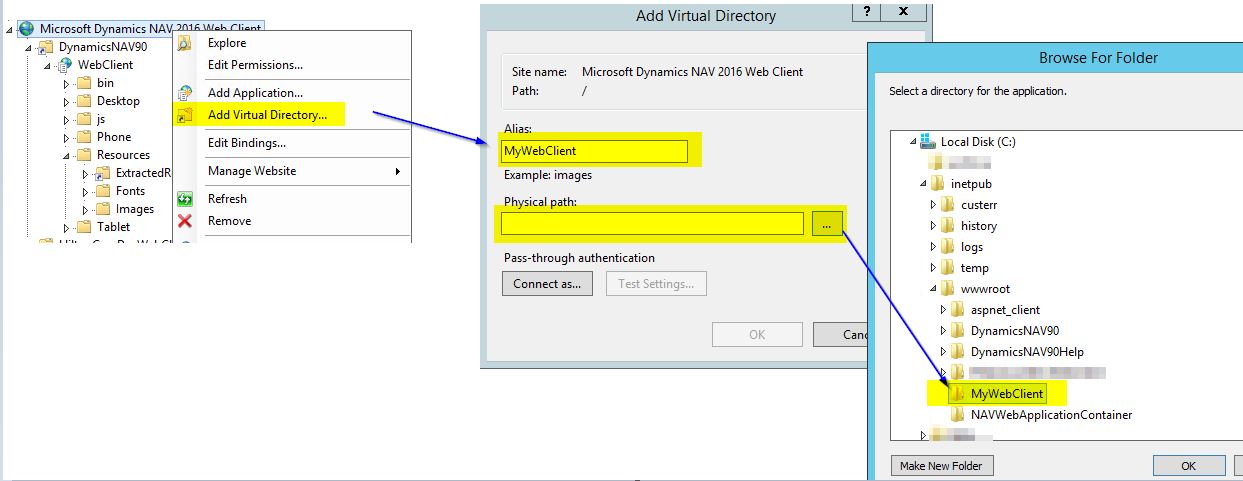The width and height of the screenshot is (1243, 481).
Task: Click the red Remove X icon
Action: pos(184,221)
